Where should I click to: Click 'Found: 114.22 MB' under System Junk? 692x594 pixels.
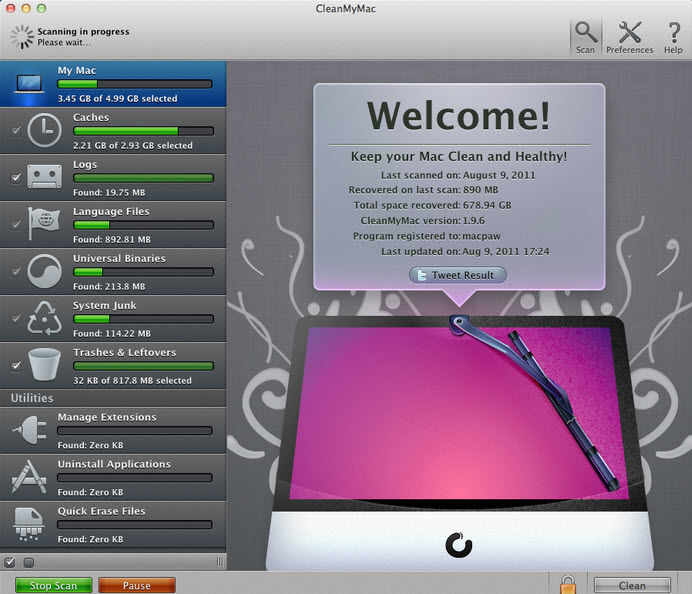click(x=112, y=334)
